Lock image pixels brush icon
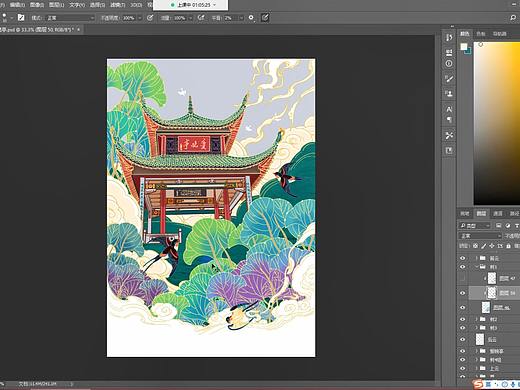 [x=484, y=246]
